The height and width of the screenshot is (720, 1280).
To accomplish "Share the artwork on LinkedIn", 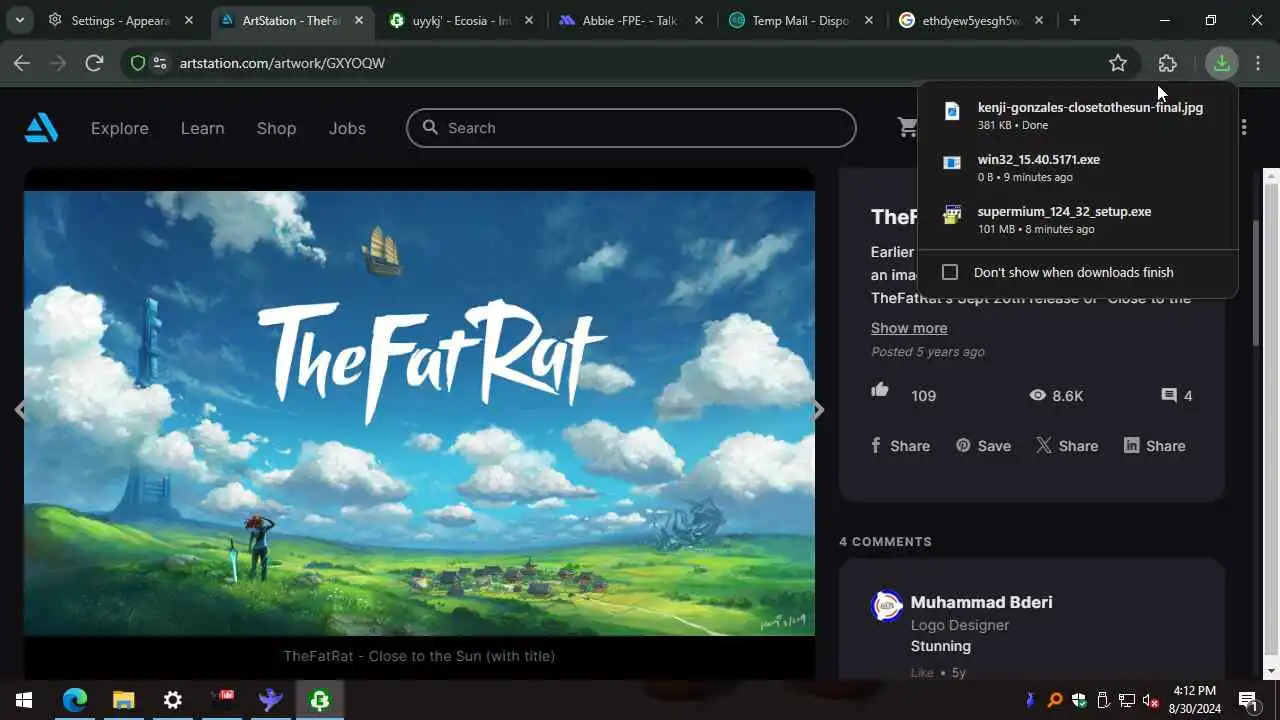I will click(1154, 446).
